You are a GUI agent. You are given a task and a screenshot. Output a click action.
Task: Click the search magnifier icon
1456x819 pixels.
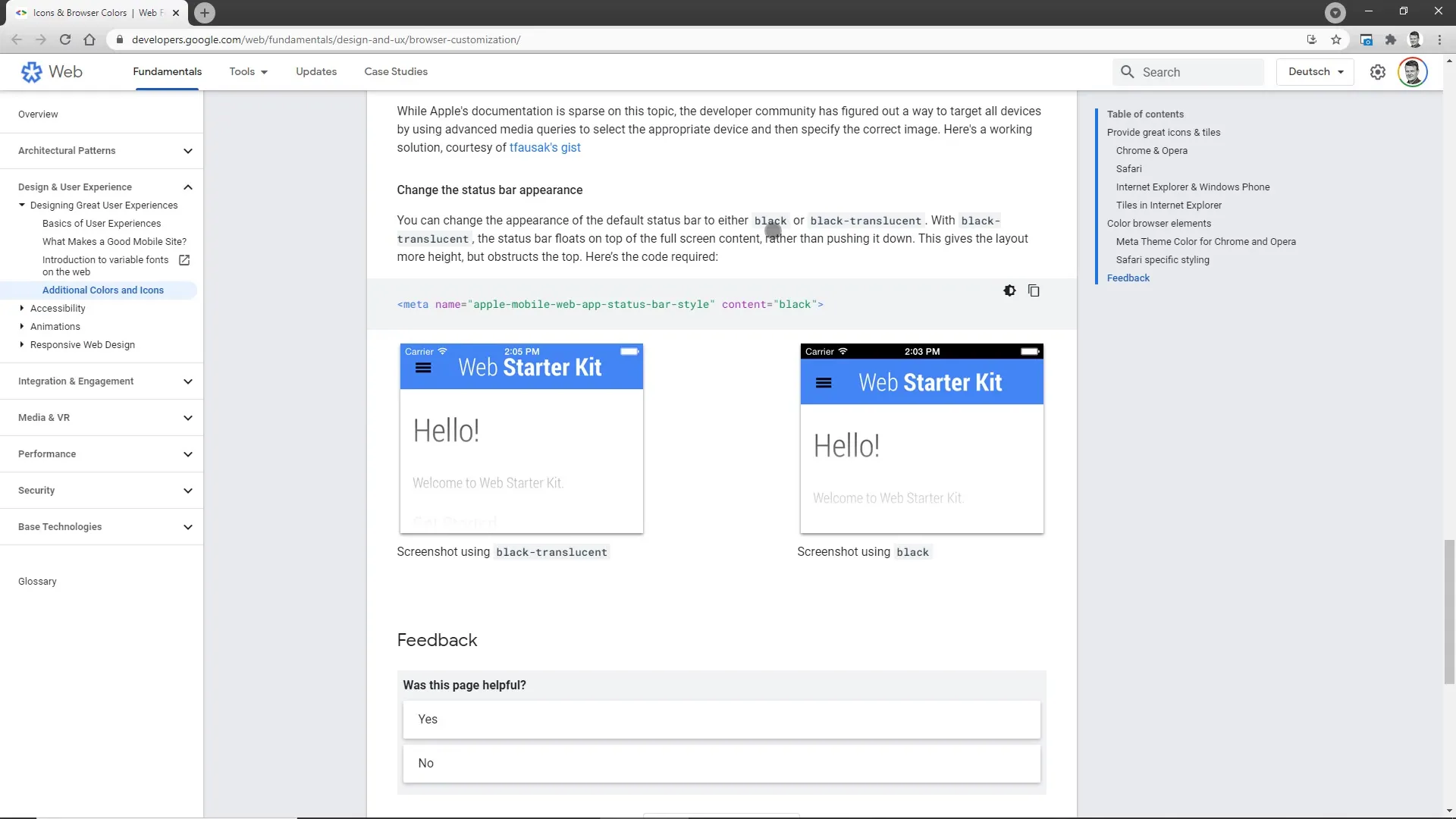pos(1128,72)
